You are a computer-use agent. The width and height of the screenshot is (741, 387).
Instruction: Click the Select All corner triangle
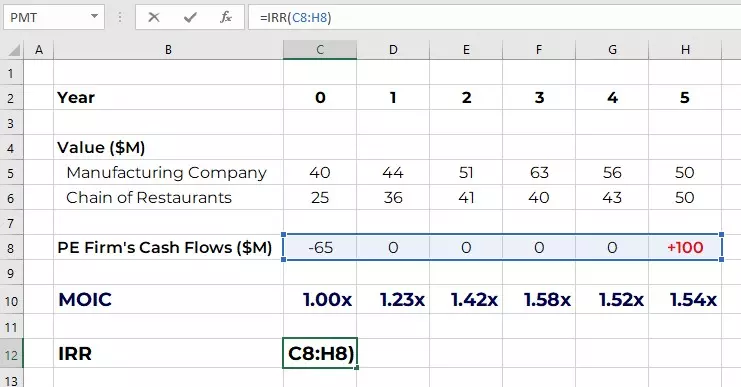pyautogui.click(x=14, y=50)
